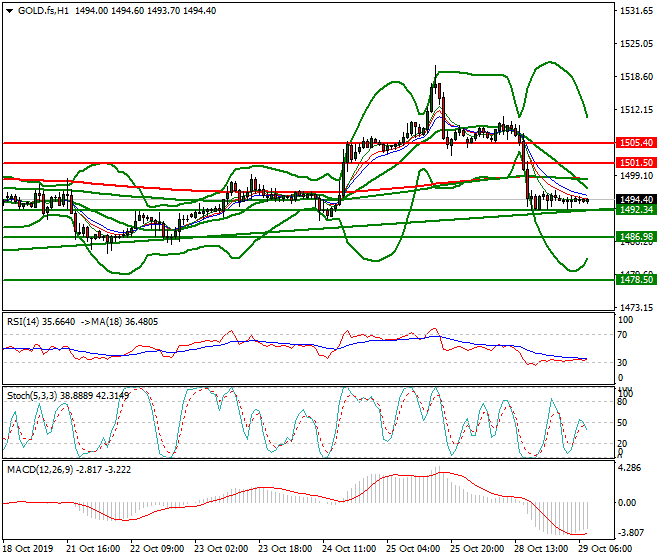Select the 21 Oct 16:00 time label
The image size is (660, 560).
[93, 549]
